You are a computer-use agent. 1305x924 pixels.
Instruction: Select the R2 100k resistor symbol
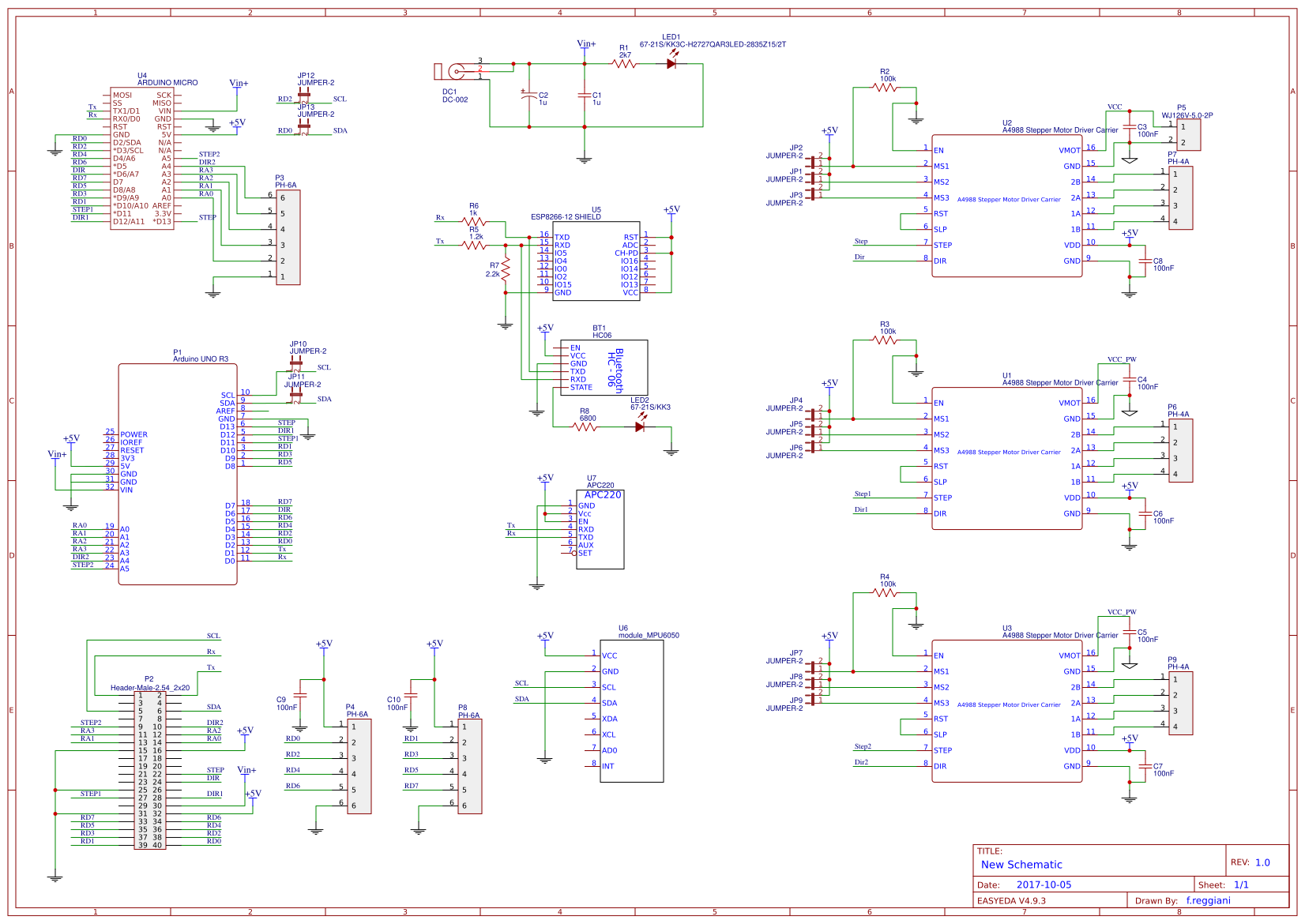pos(886,87)
